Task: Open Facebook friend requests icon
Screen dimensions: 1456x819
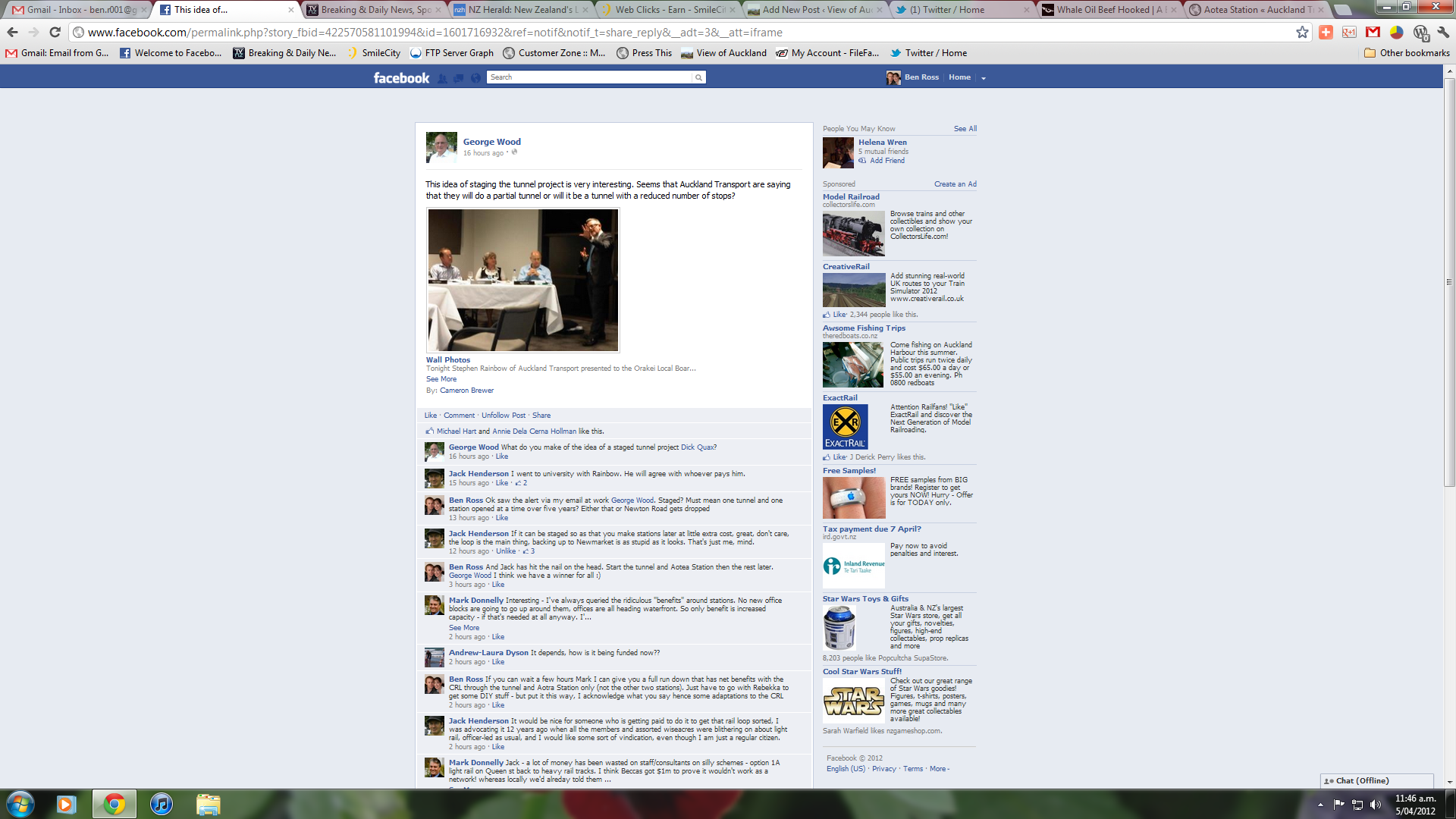Action: click(442, 78)
